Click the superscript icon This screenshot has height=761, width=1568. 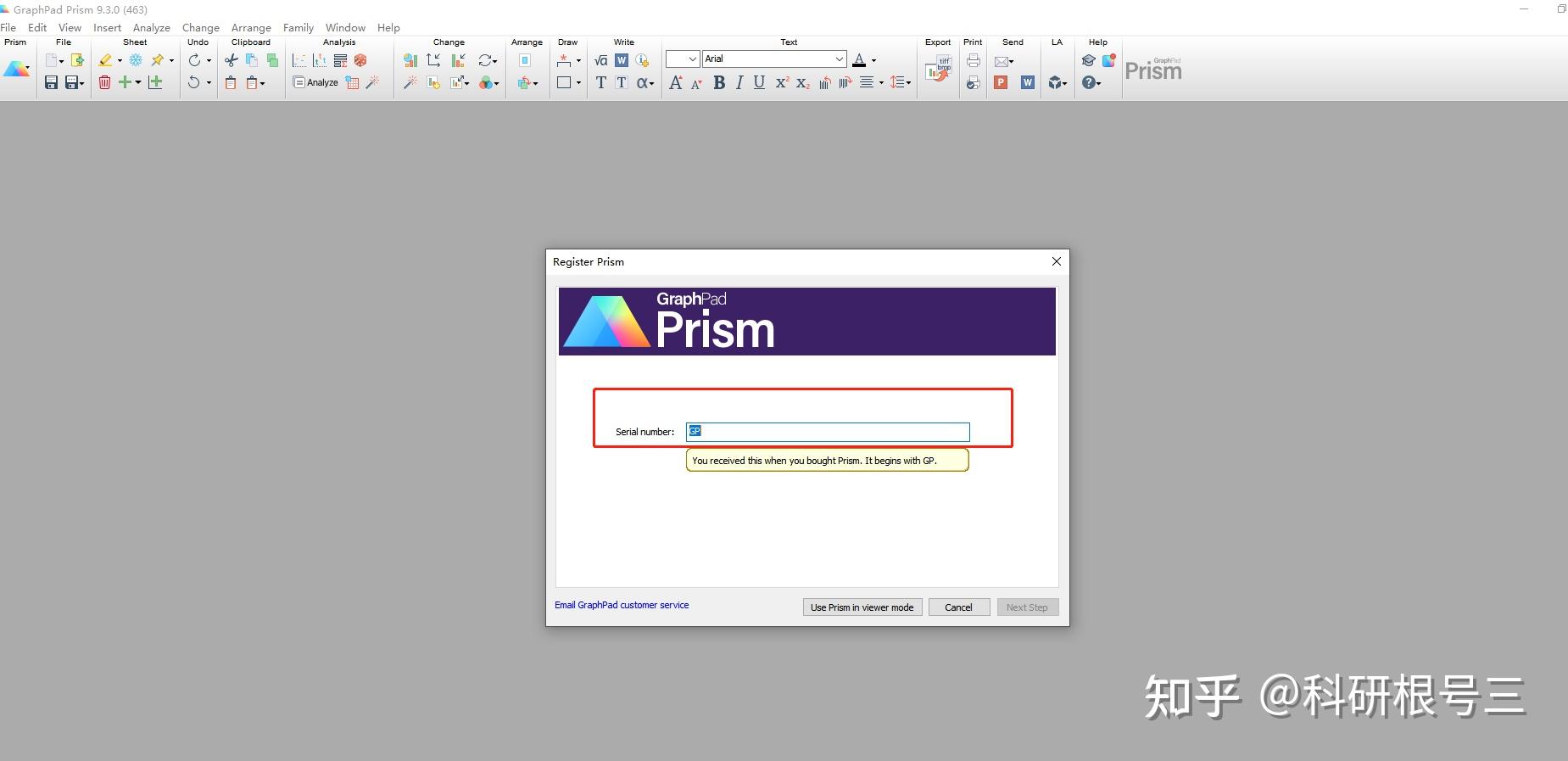[782, 82]
